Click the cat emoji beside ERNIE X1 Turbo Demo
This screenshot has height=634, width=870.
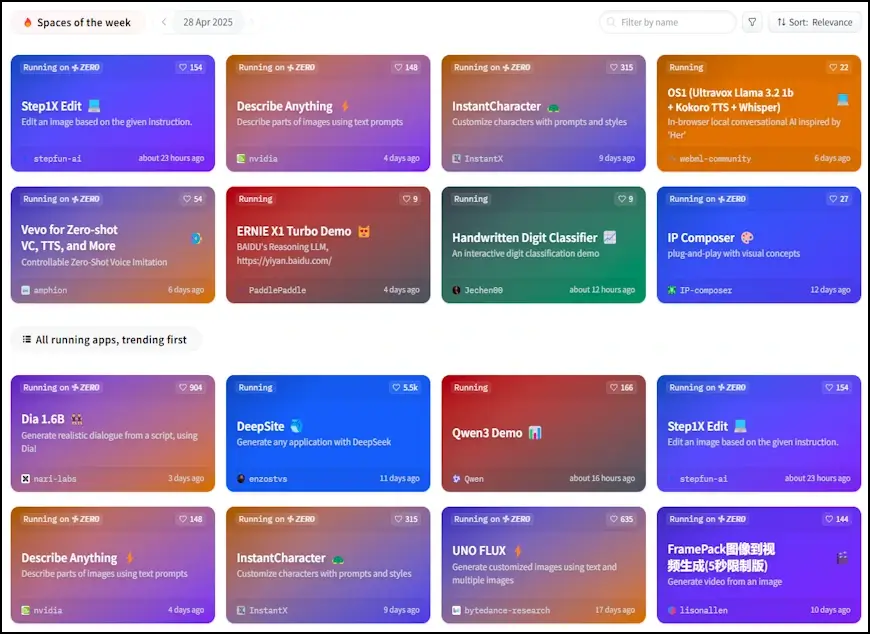pyautogui.click(x=363, y=231)
